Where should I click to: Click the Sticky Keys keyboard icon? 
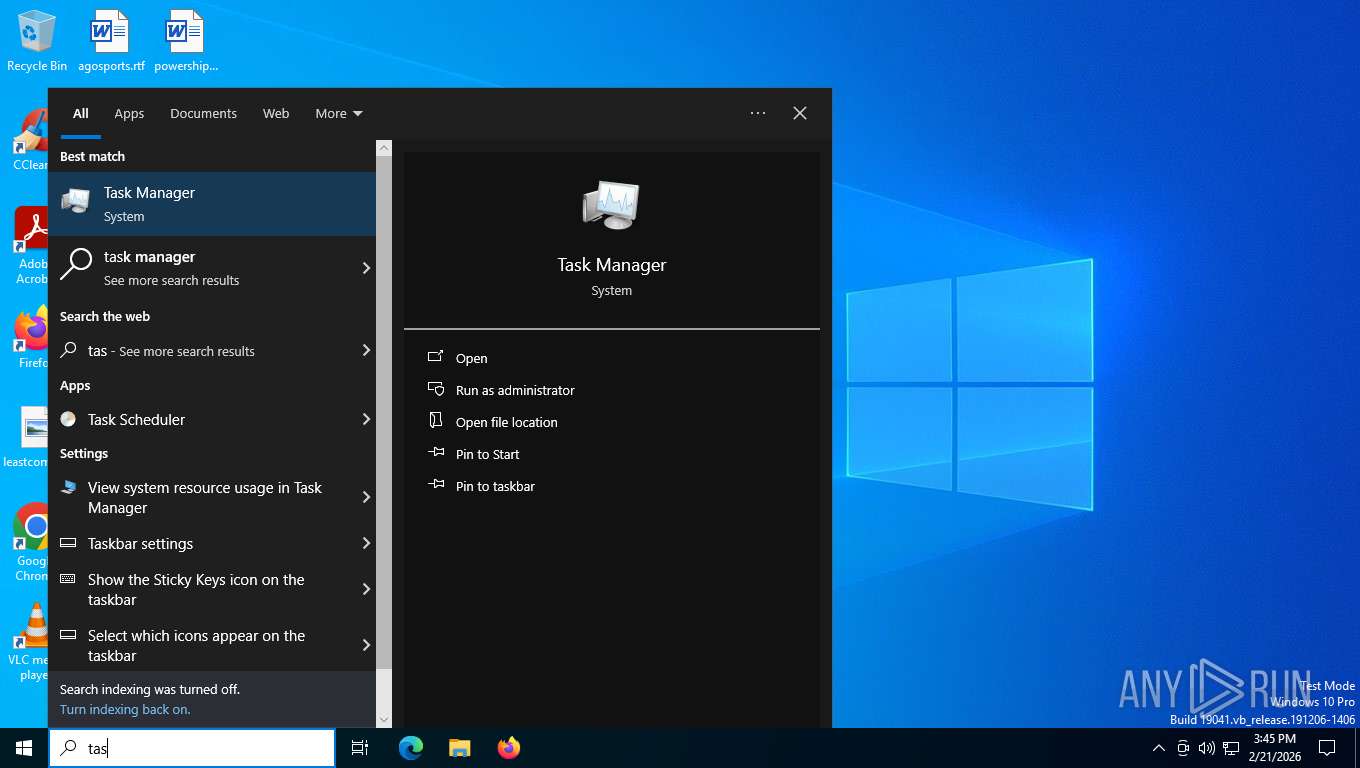coord(68,579)
